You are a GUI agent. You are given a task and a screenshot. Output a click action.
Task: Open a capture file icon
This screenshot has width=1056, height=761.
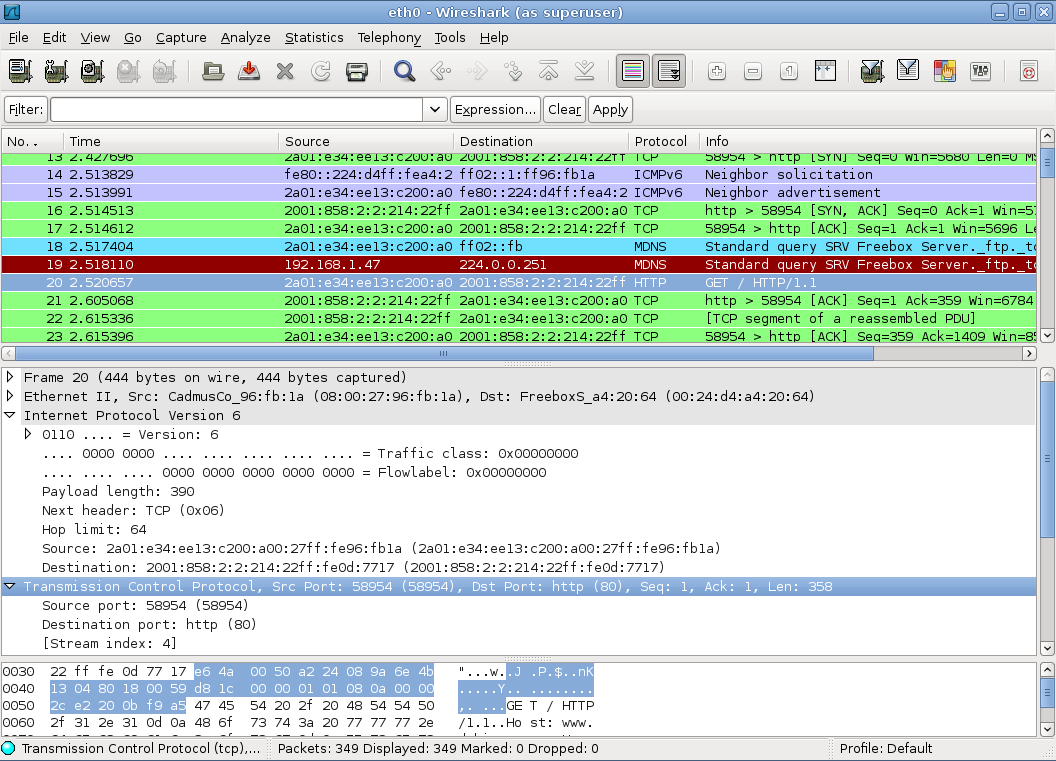point(213,71)
